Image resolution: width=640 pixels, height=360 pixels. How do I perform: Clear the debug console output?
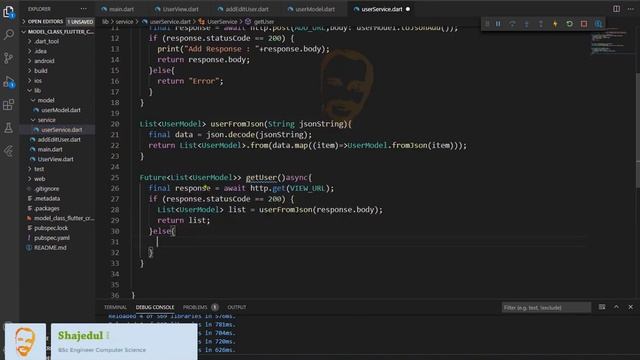pyautogui.click(x=602, y=307)
